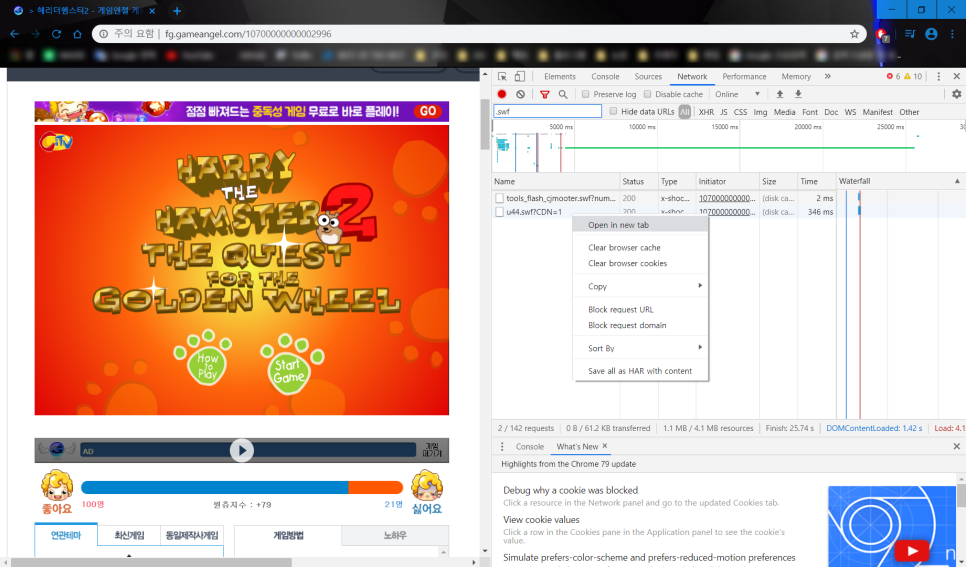Export HAR file download arrow

tap(798, 94)
